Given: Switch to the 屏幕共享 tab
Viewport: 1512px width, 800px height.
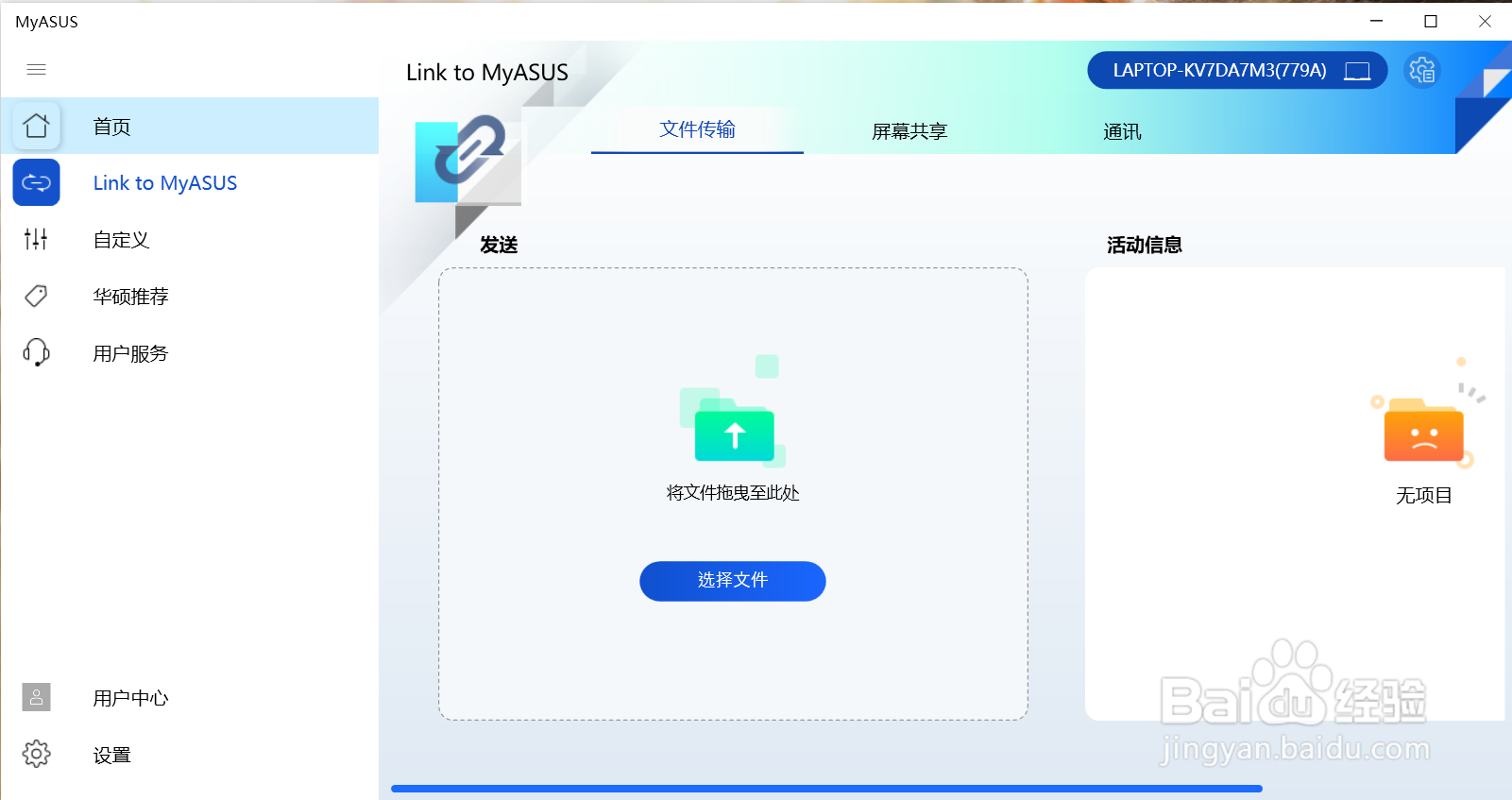Looking at the screenshot, I should tap(909, 131).
